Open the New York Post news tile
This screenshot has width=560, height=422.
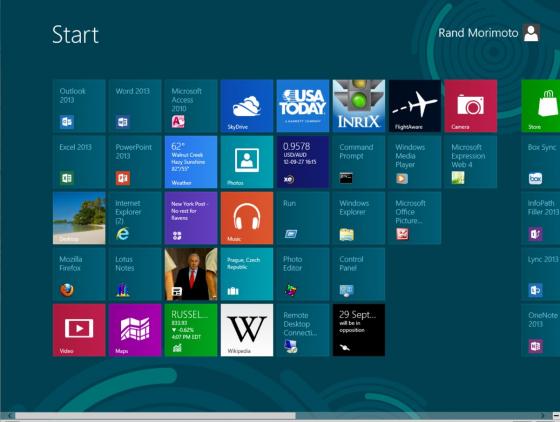(191, 218)
